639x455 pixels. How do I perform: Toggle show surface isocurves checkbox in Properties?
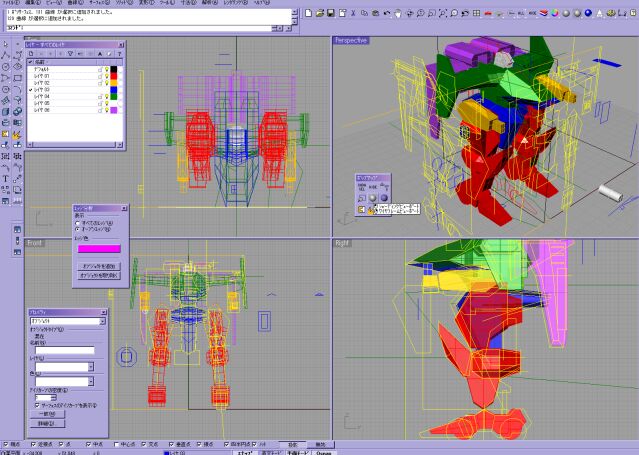[x=37, y=405]
